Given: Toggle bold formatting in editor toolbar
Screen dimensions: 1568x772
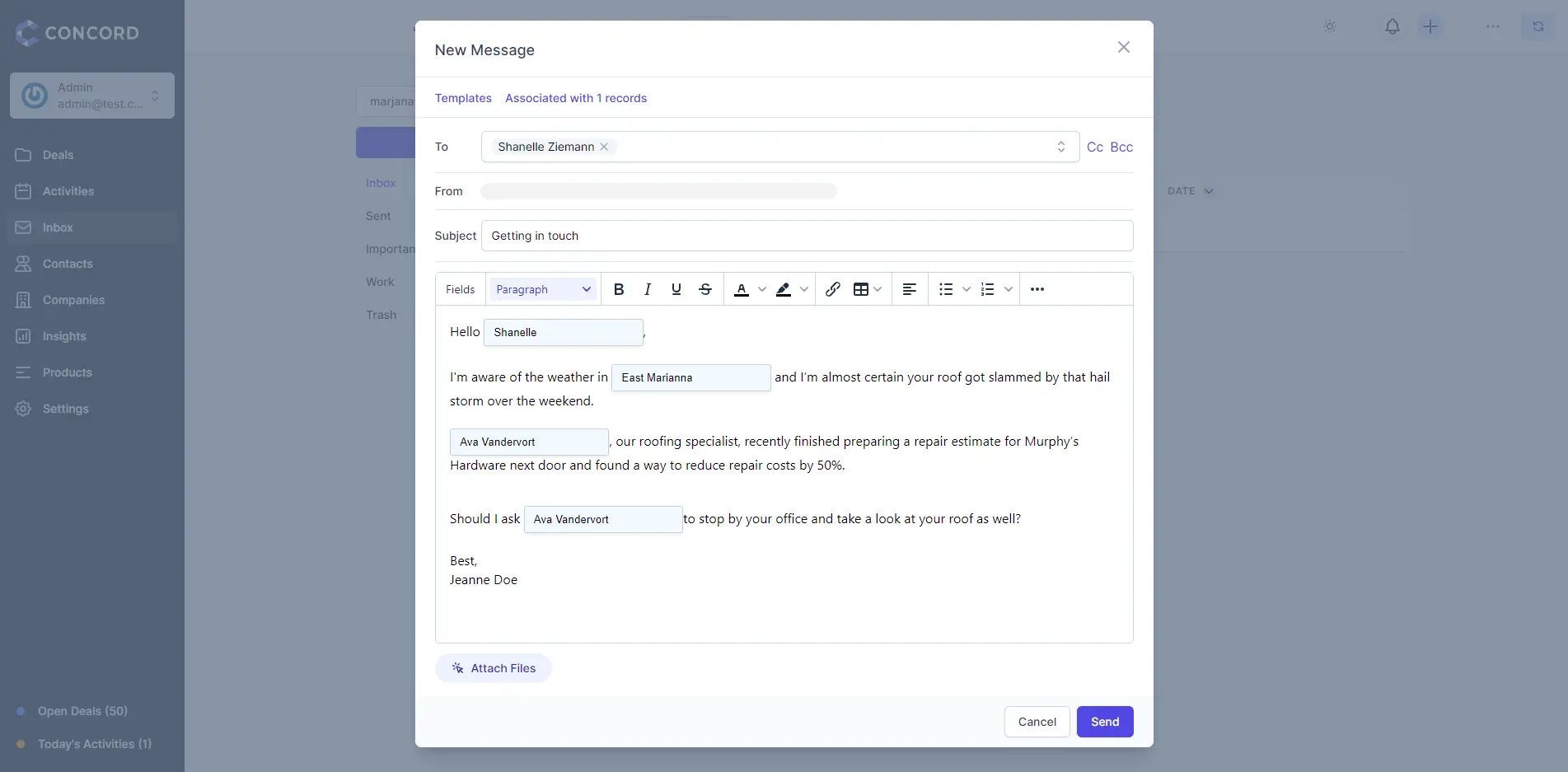Looking at the screenshot, I should click(619, 289).
